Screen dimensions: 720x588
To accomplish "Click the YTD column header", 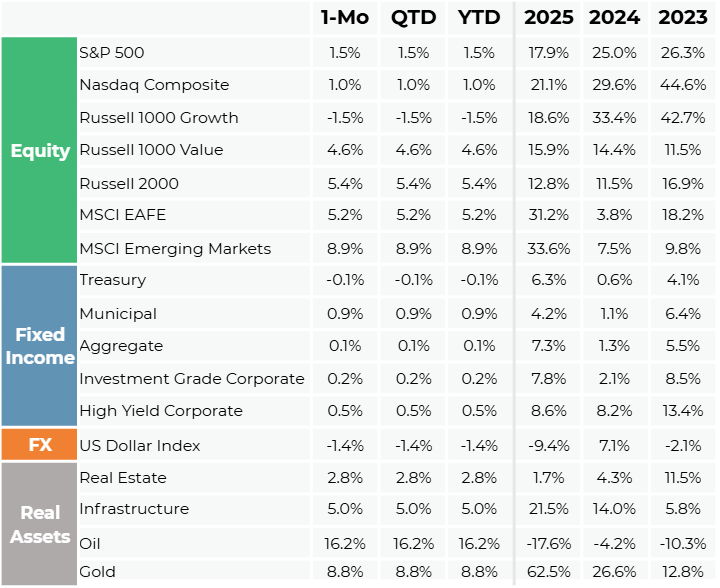I will click(479, 18).
